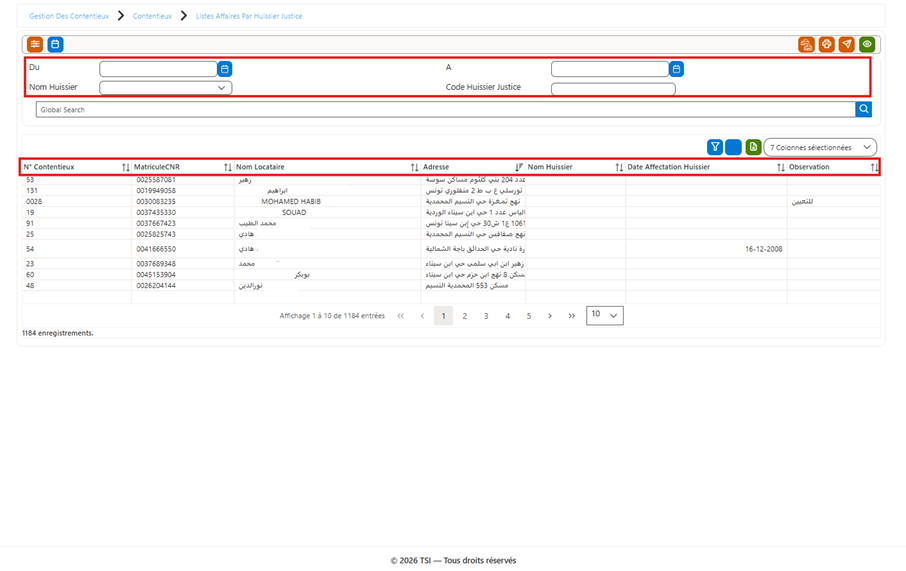This screenshot has width=906, height=571.
Task: Click the blue magnifier search button
Action: coord(864,109)
